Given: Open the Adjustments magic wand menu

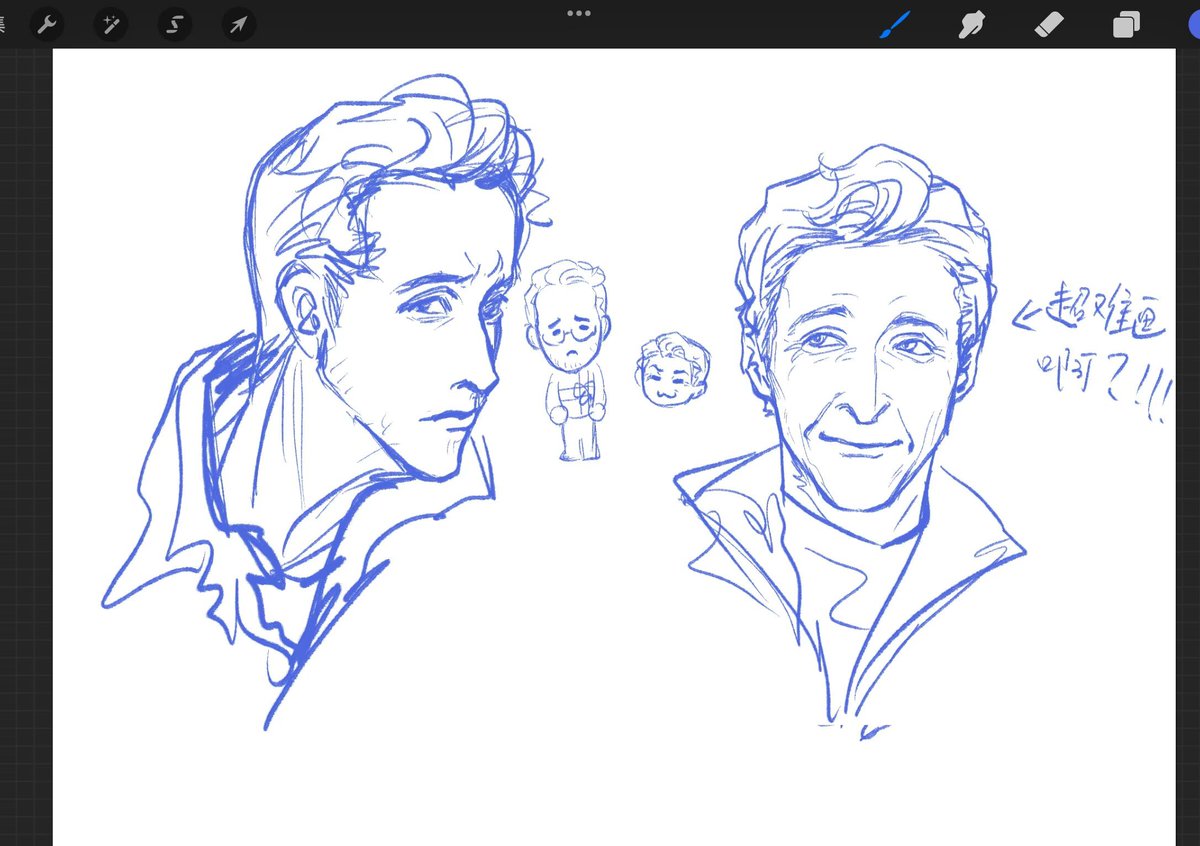Looking at the screenshot, I should tap(110, 24).
